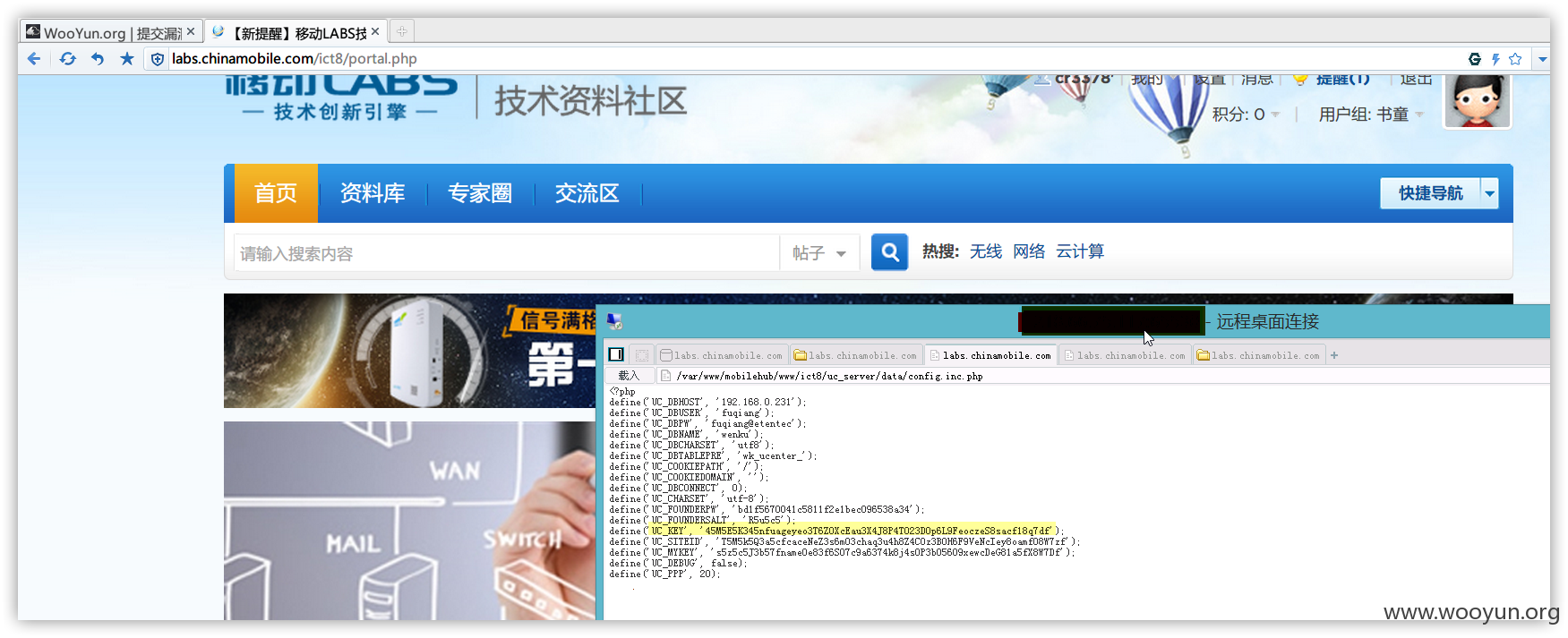1568x638 pixels.
Task: Toggle the side panel icon in remote toolbar
Action: pyautogui.click(x=616, y=355)
